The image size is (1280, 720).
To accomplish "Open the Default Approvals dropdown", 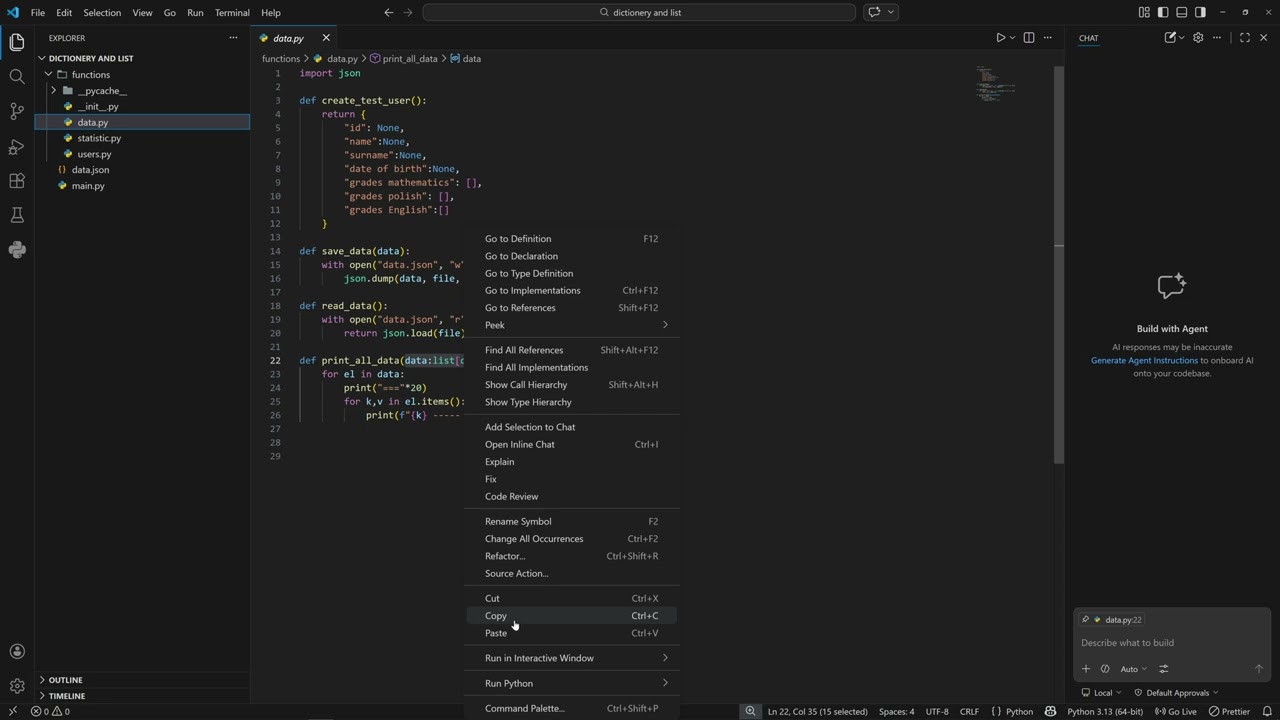I will tap(1177, 692).
